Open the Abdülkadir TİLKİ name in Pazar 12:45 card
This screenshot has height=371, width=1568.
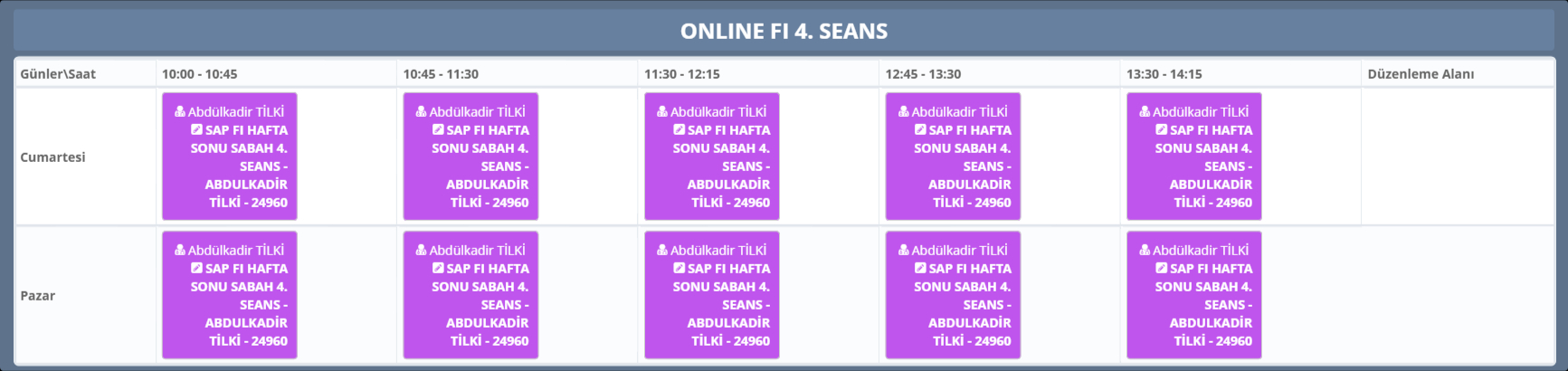coord(959,251)
